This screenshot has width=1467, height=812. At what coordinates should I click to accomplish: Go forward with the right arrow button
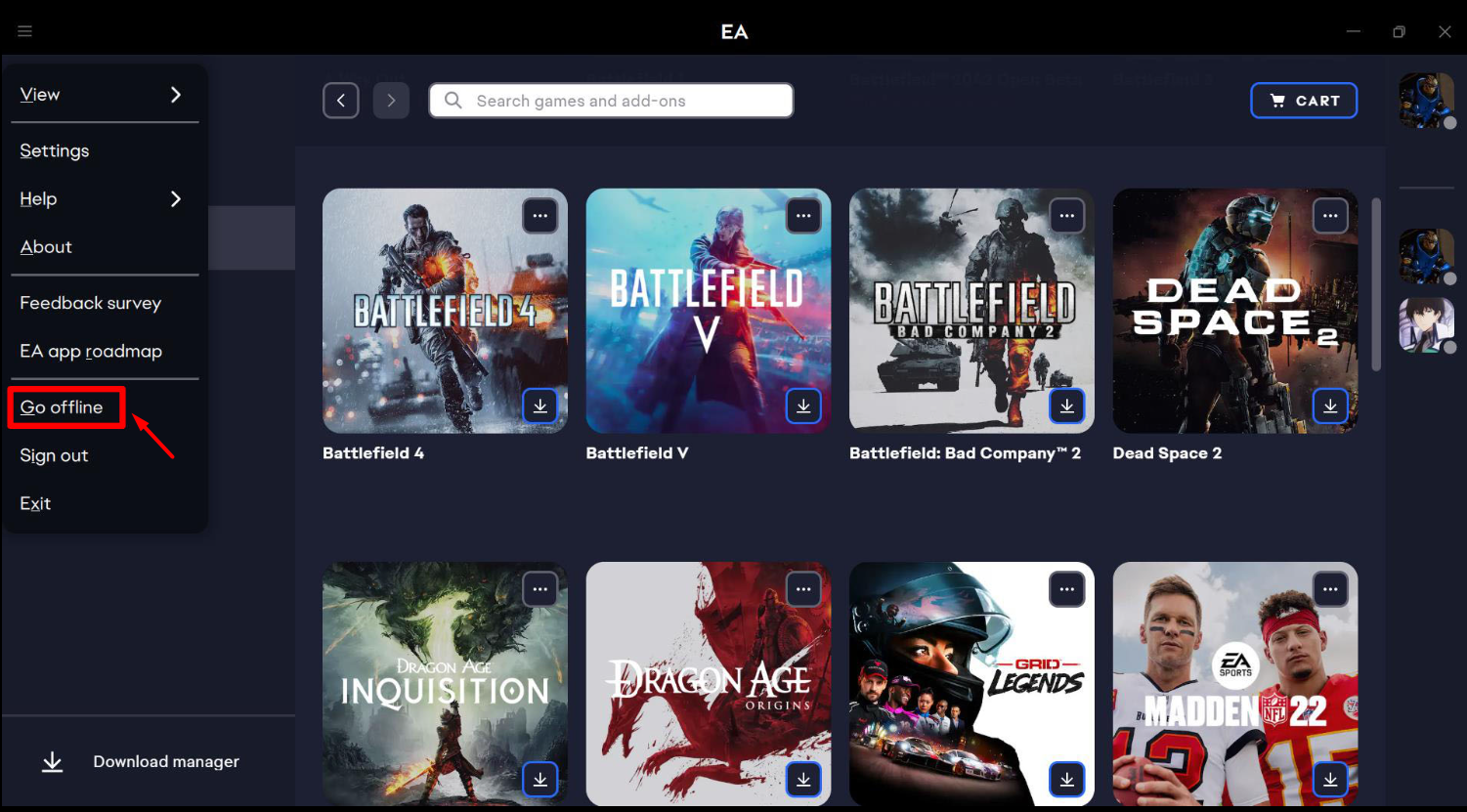391,101
